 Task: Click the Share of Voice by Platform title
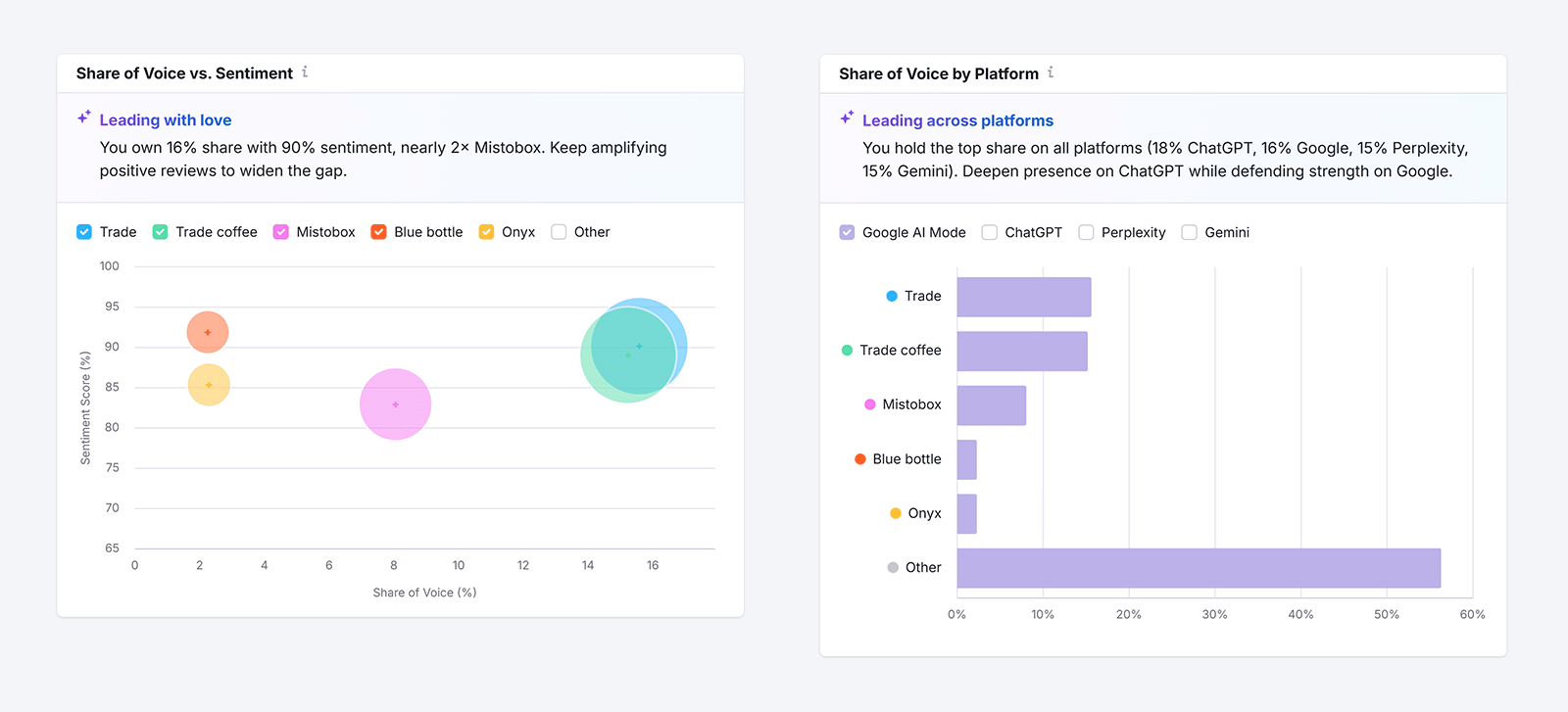(939, 73)
